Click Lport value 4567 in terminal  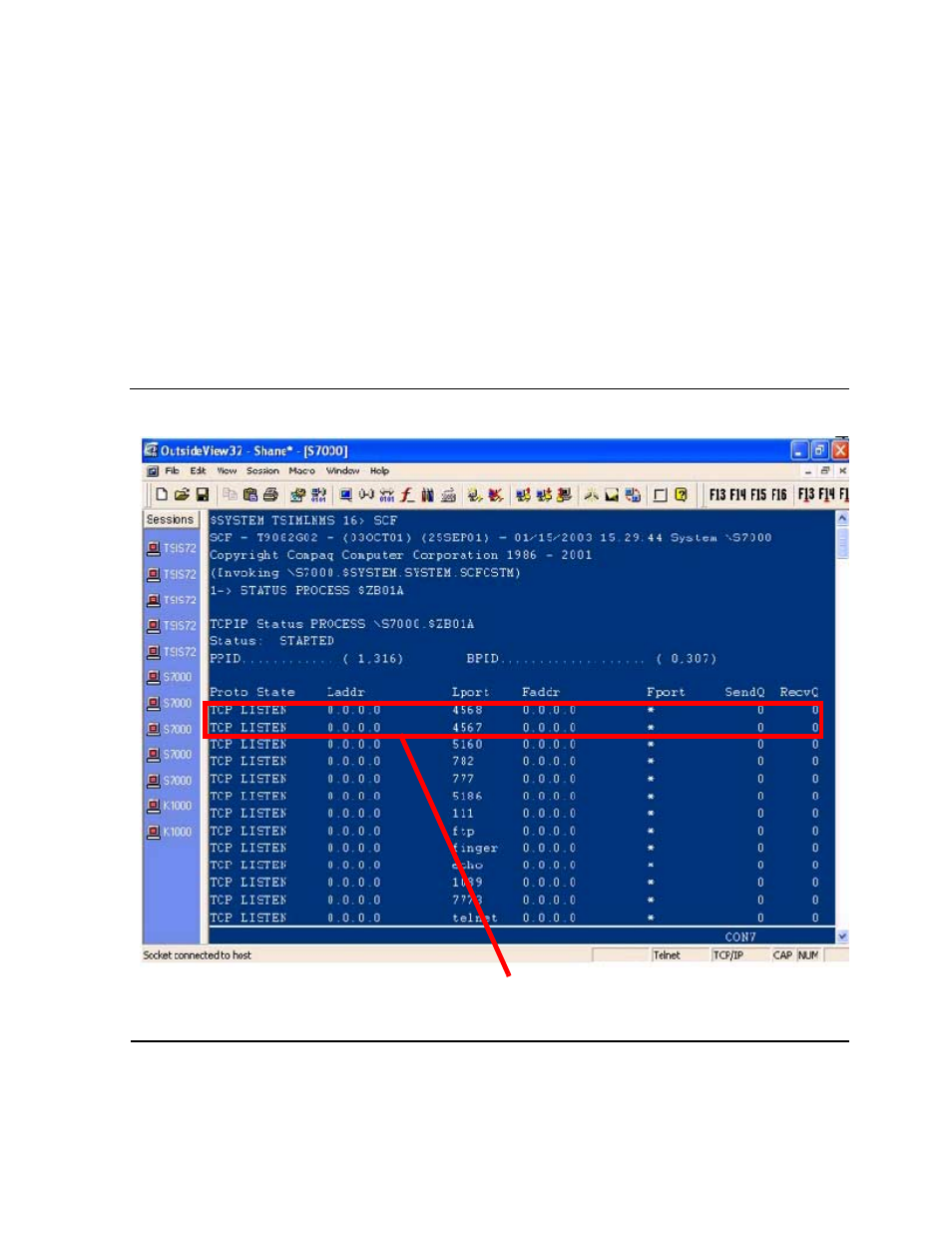pyautogui.click(x=467, y=728)
